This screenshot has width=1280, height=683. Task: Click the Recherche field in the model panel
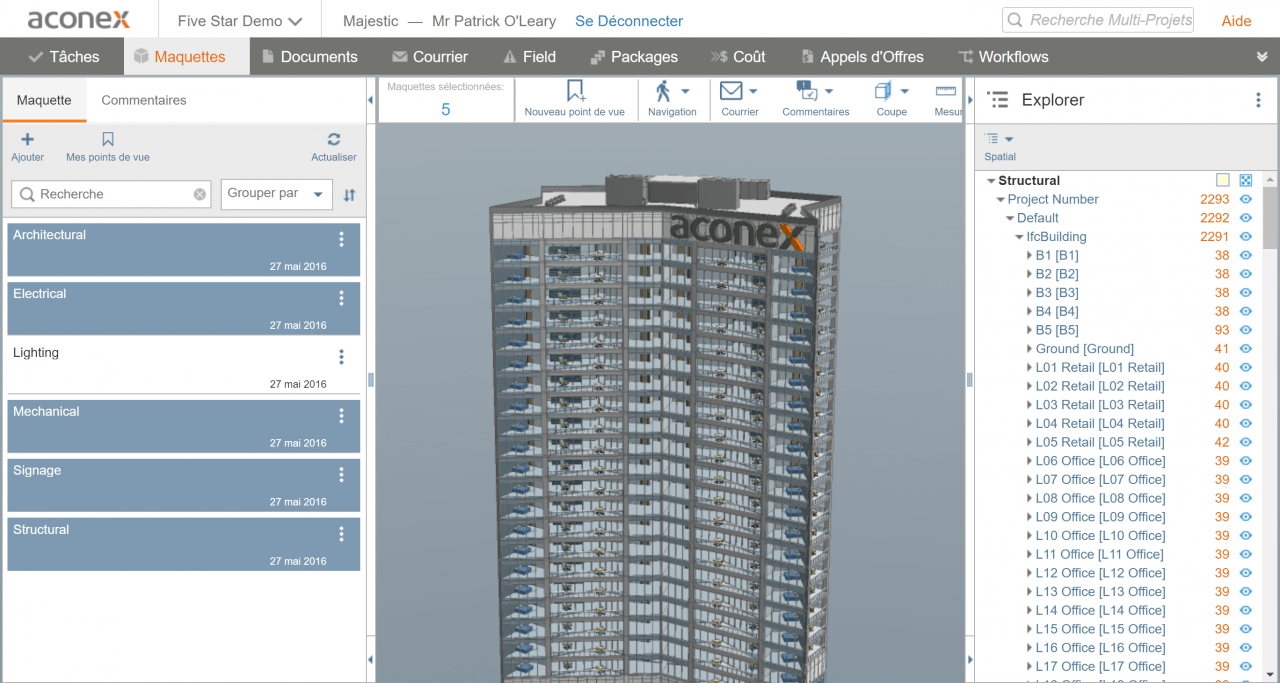[x=111, y=194]
